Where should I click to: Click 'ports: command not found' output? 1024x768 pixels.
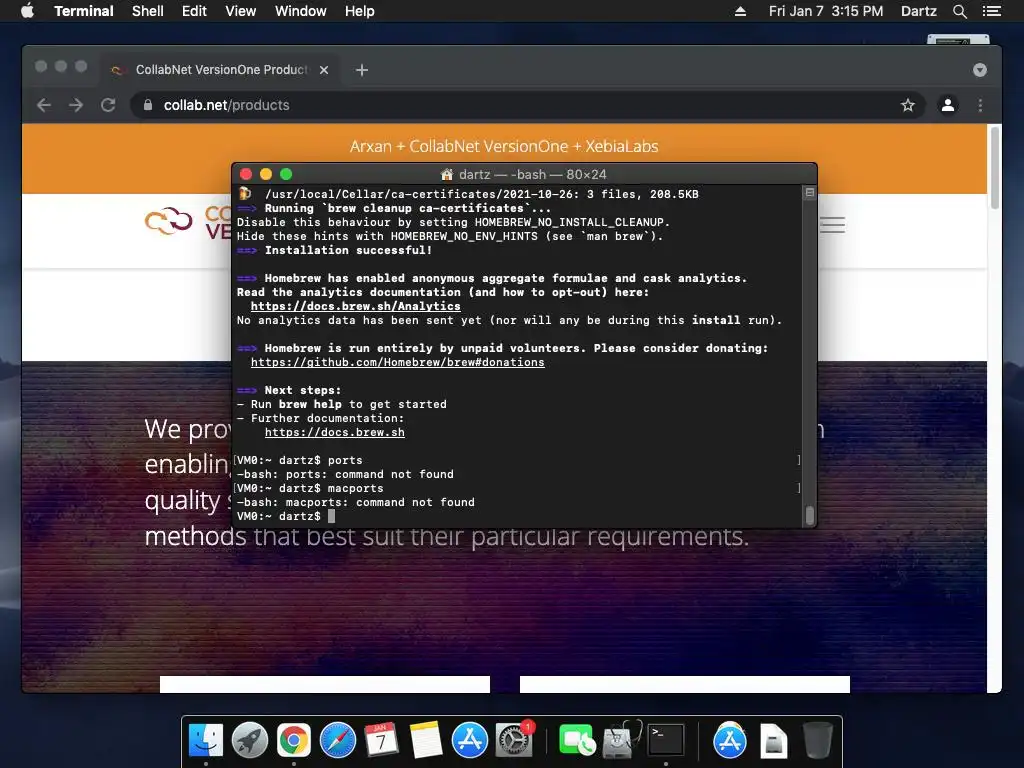coord(345,474)
